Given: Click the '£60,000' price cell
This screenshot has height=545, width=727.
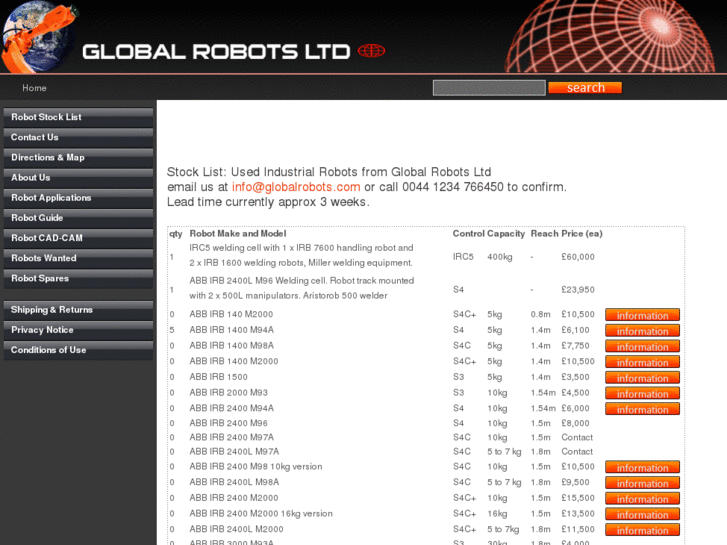Looking at the screenshot, I should pyautogui.click(x=578, y=257).
